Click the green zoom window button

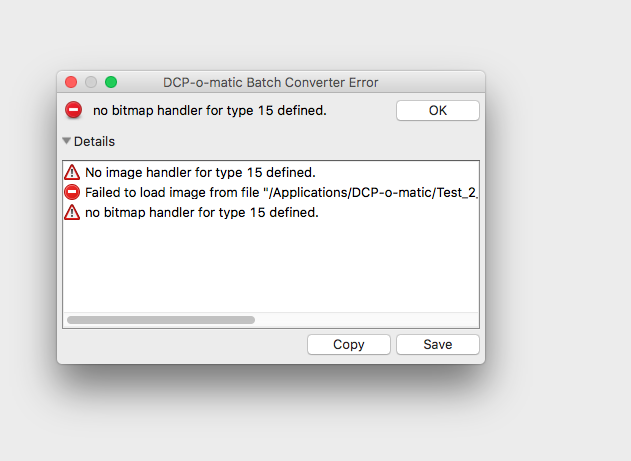111,82
